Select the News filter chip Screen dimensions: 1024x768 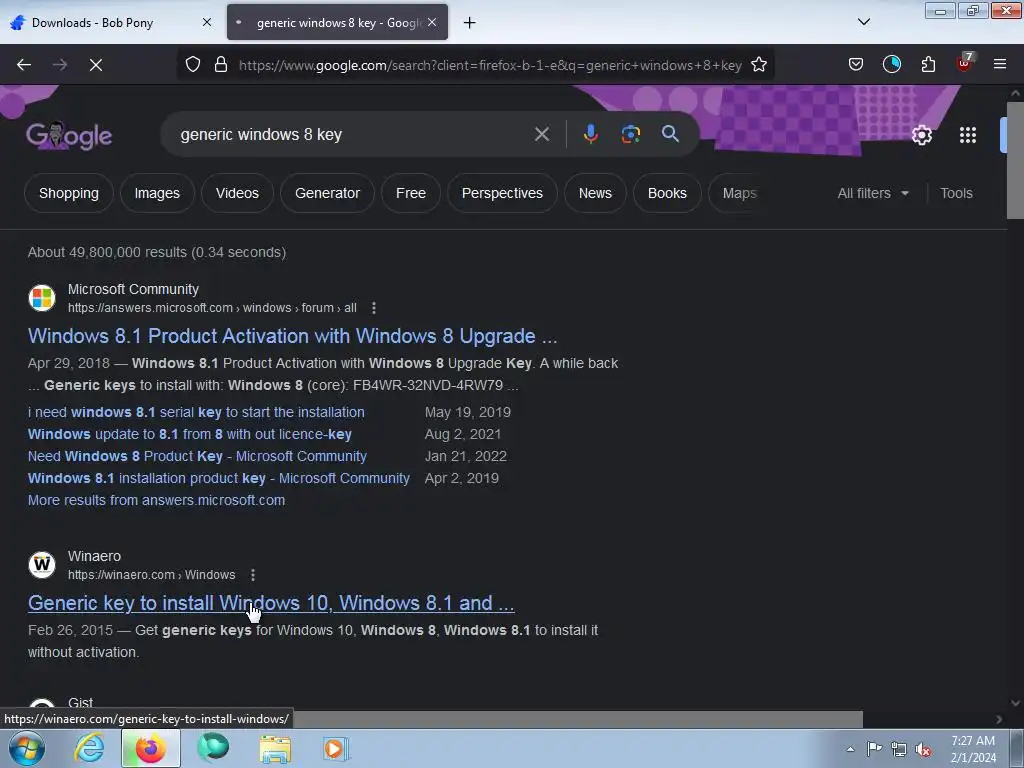[595, 193]
